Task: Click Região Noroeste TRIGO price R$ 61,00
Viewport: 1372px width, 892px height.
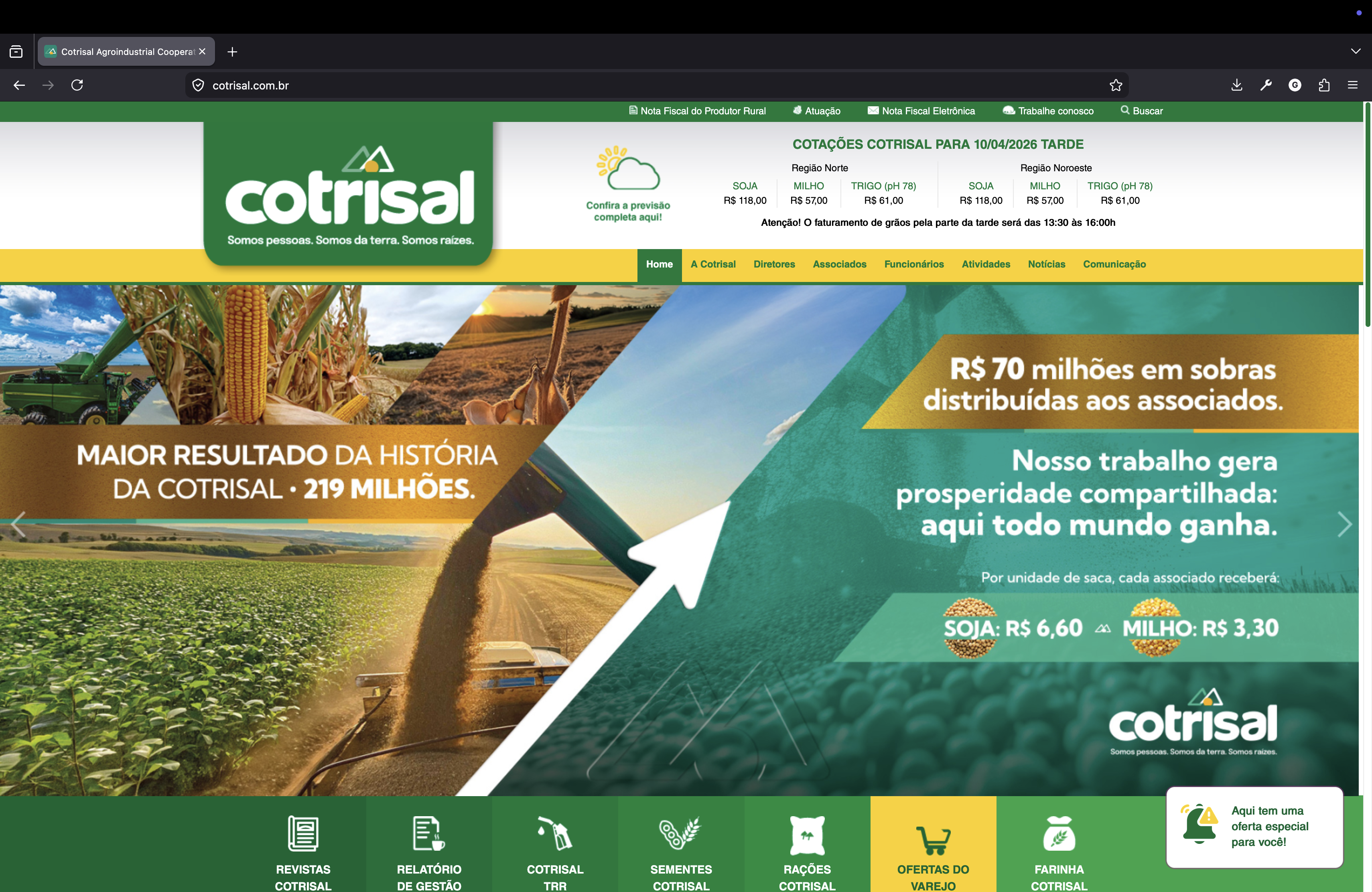Action: click(1120, 201)
